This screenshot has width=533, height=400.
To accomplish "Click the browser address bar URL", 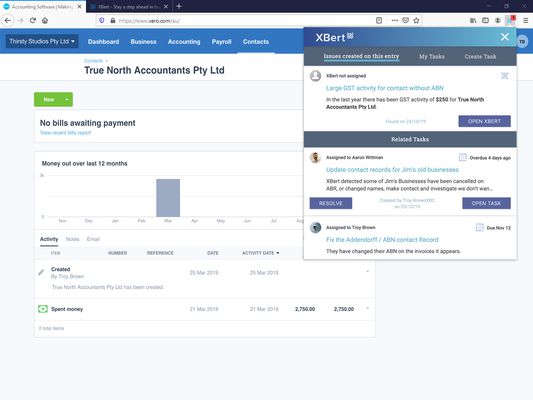I will pos(149,21).
